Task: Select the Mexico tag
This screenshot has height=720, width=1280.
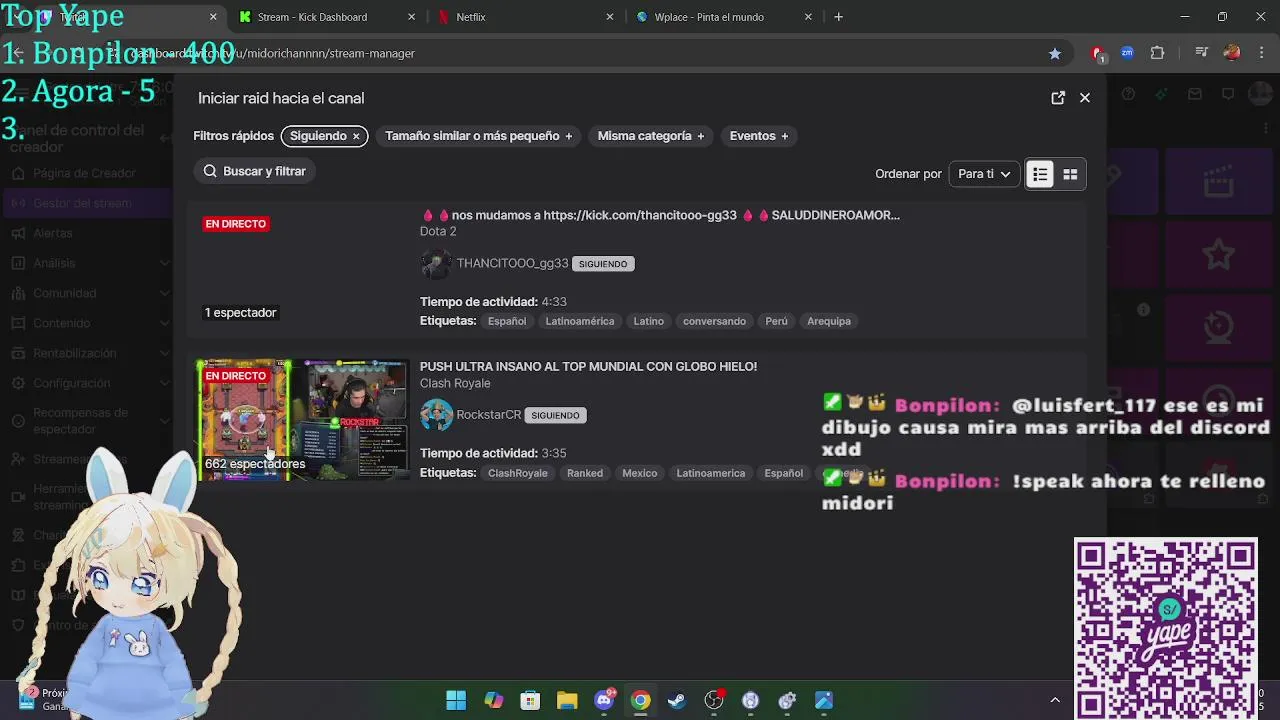Action: coord(640,473)
